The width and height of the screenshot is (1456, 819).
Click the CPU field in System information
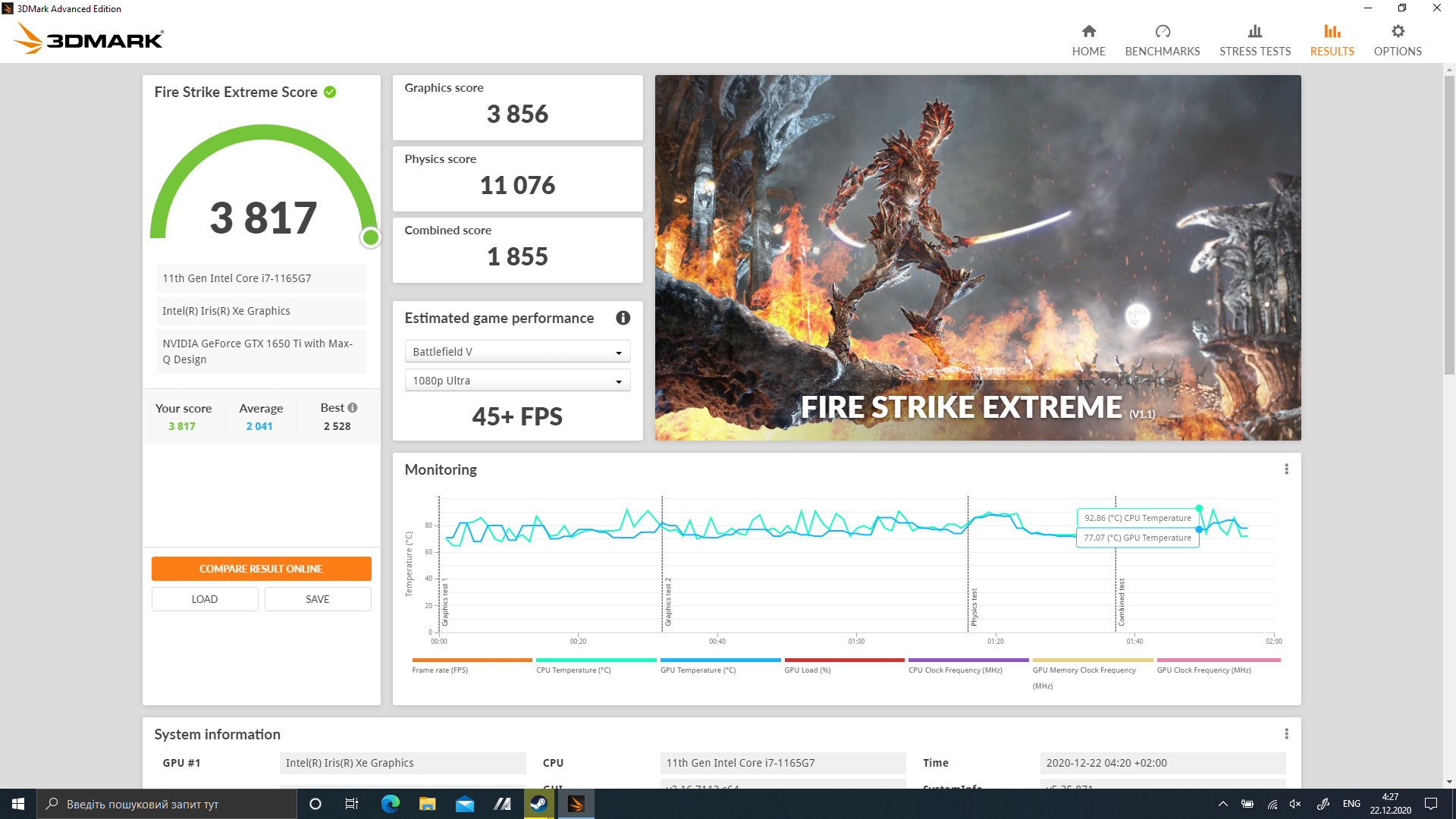click(783, 763)
